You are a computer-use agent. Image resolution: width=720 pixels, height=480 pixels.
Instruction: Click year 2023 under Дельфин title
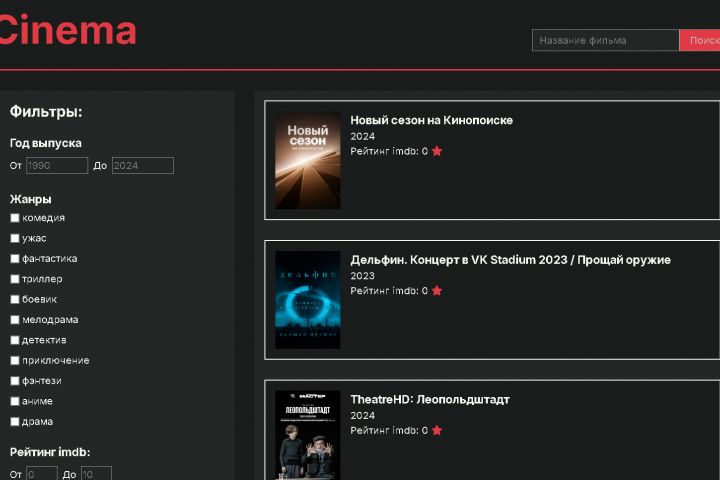(362, 276)
